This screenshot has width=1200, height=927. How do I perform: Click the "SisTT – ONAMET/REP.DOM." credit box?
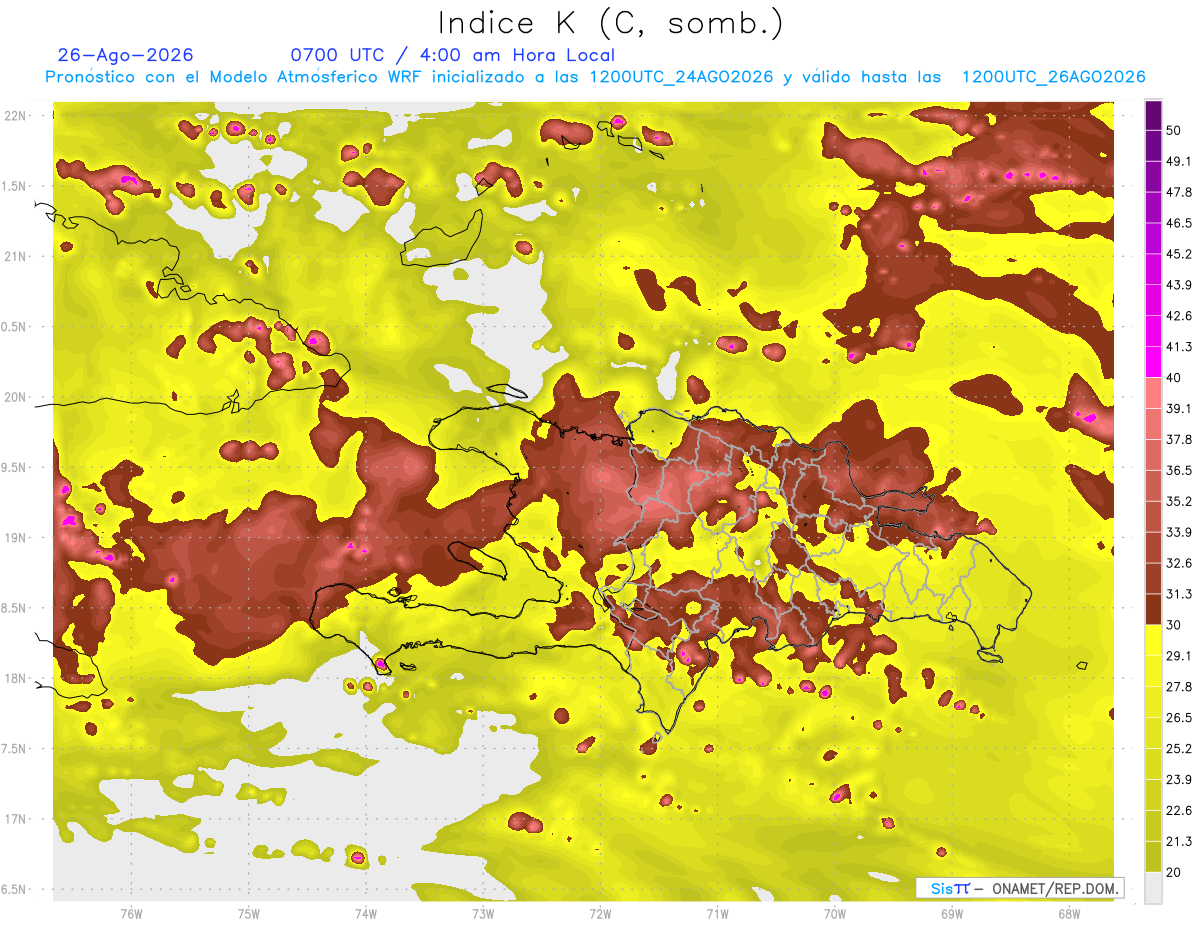[x=1019, y=888]
